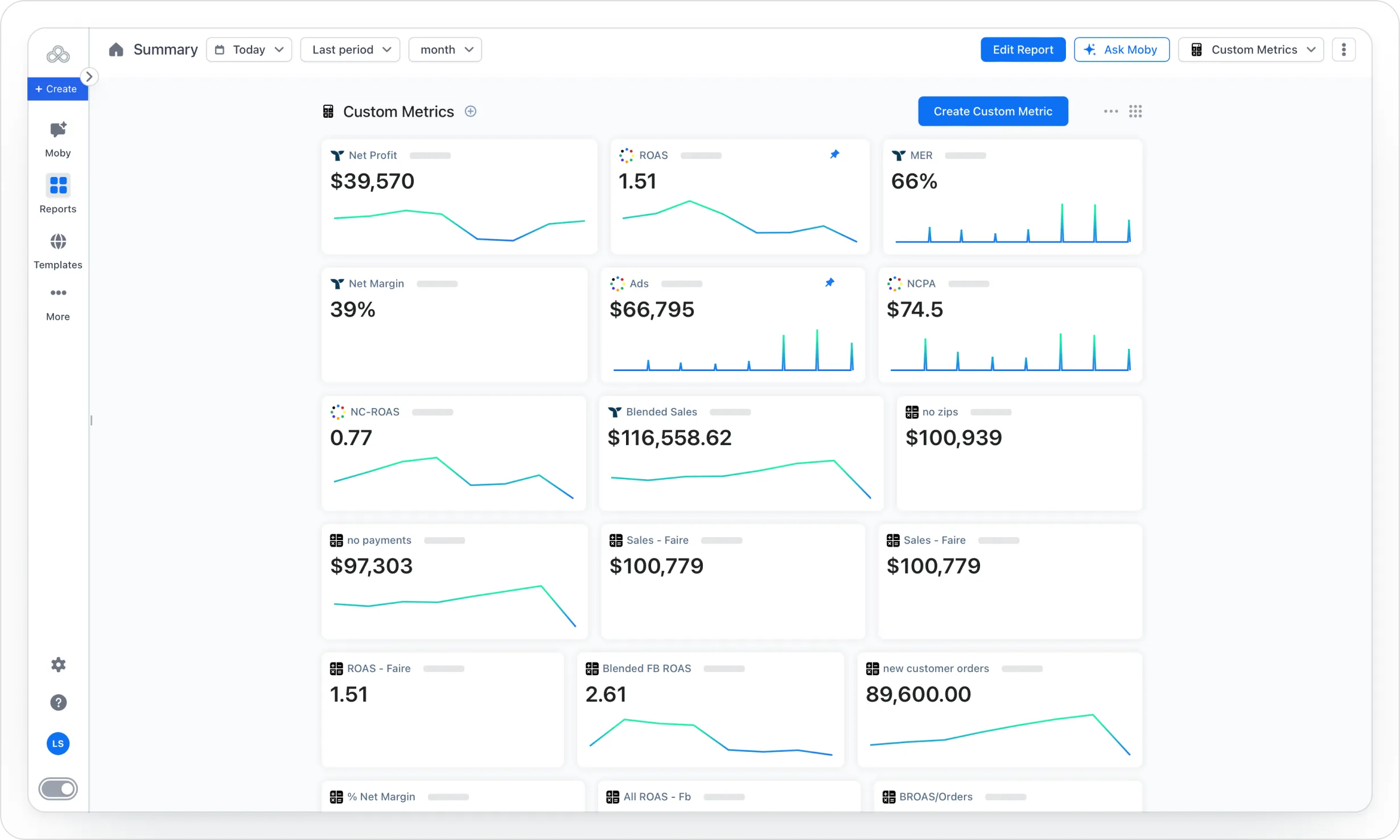Open Moby chat from sidebar

pyautogui.click(x=58, y=130)
